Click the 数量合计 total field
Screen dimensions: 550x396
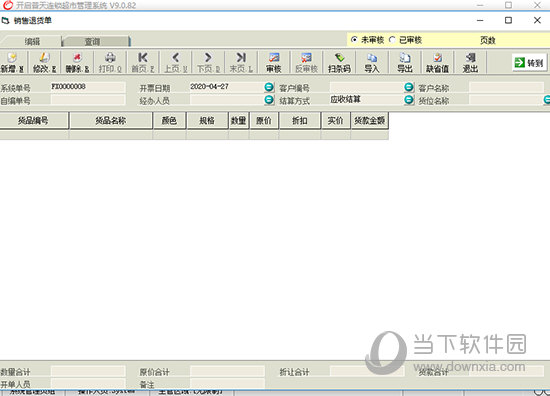pos(88,371)
